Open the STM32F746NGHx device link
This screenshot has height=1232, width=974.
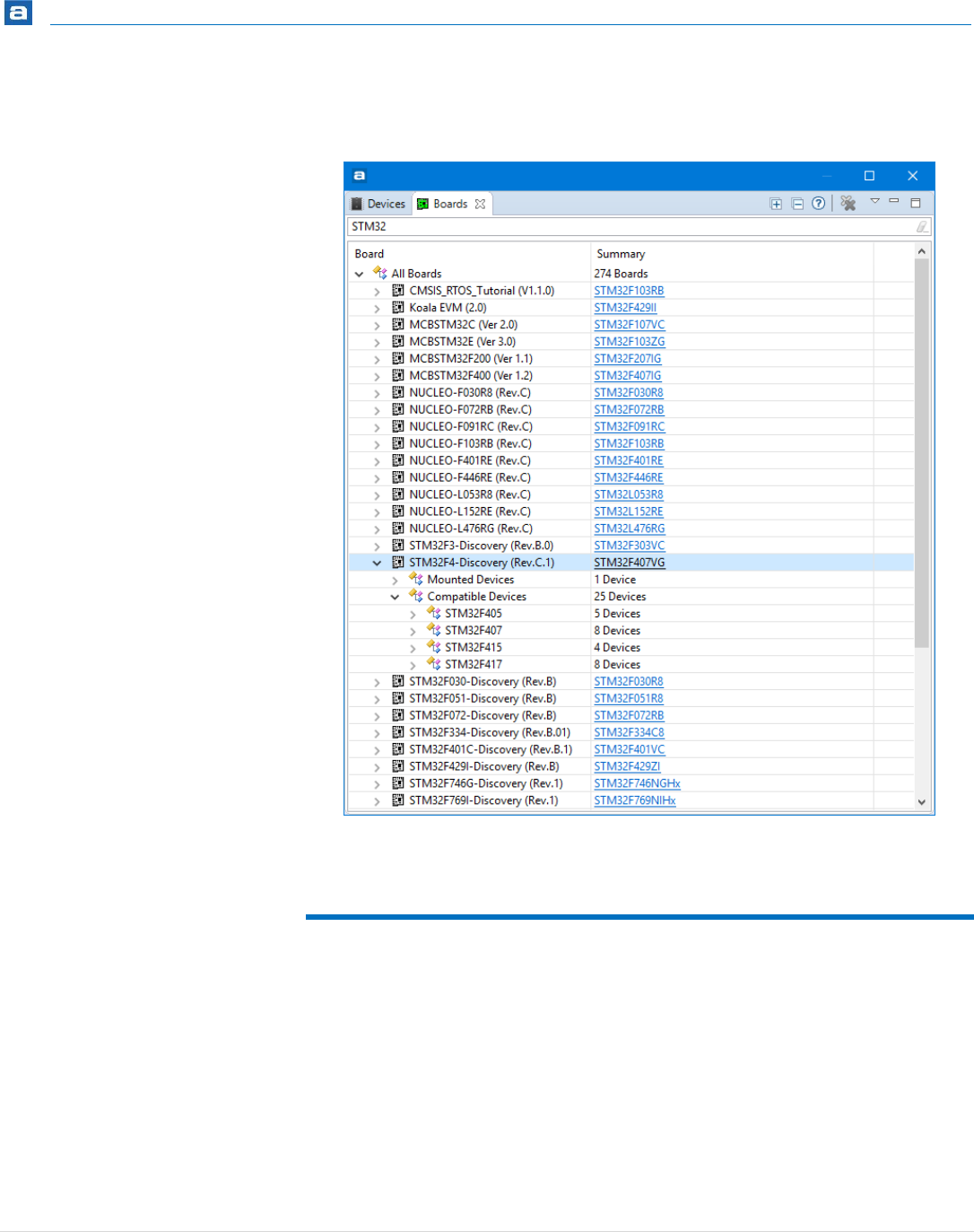637,783
